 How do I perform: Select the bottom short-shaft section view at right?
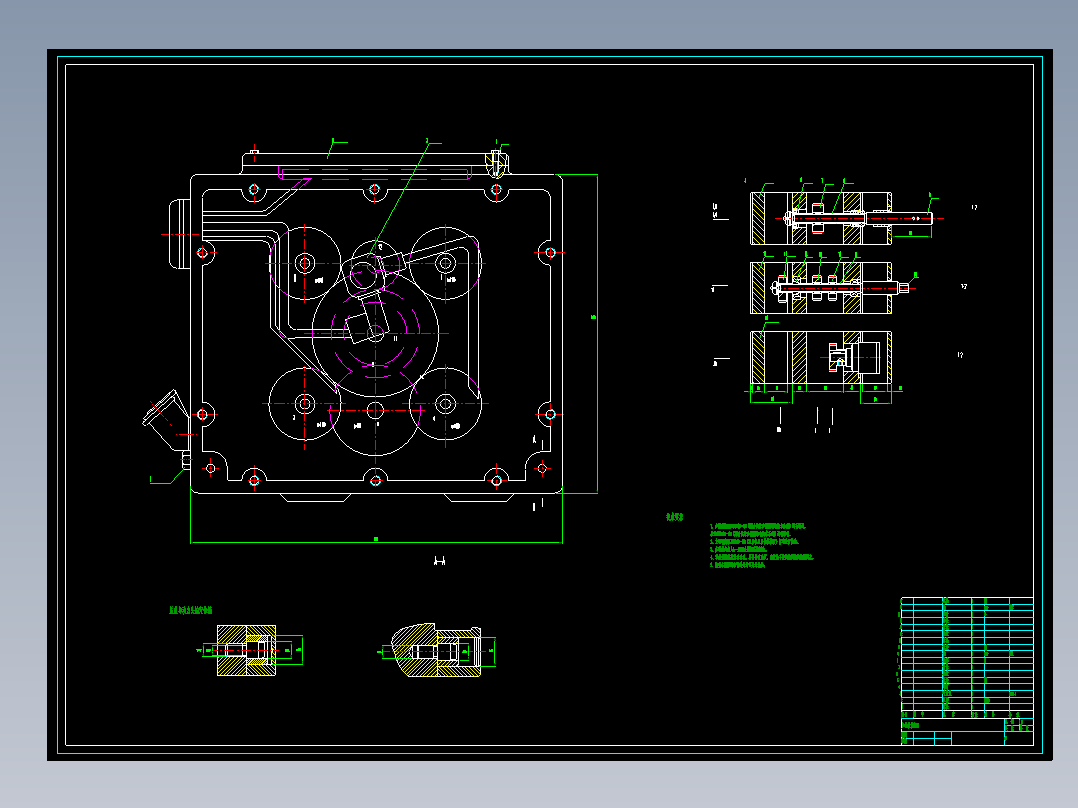click(x=821, y=358)
